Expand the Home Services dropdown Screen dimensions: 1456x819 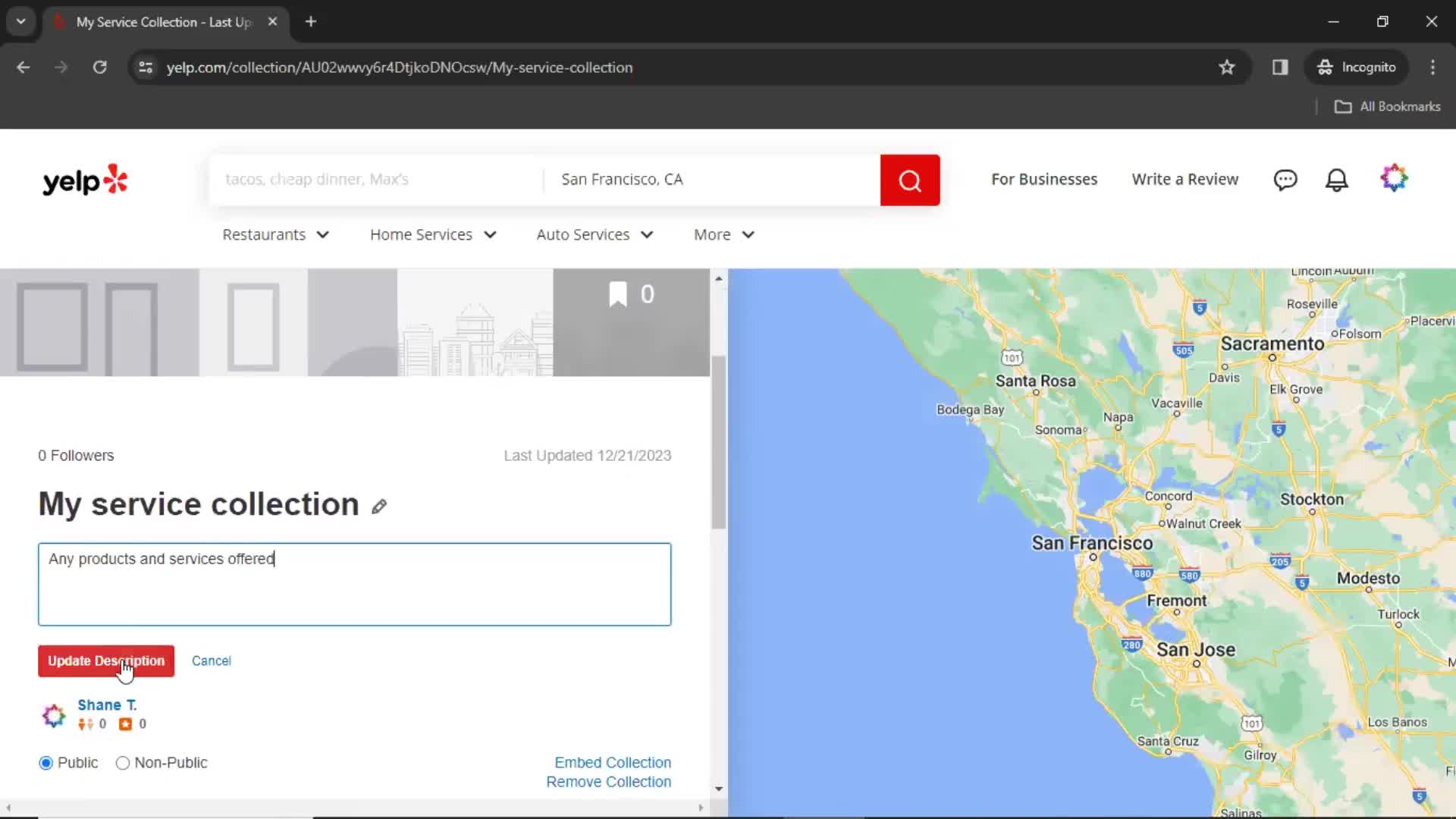(433, 235)
